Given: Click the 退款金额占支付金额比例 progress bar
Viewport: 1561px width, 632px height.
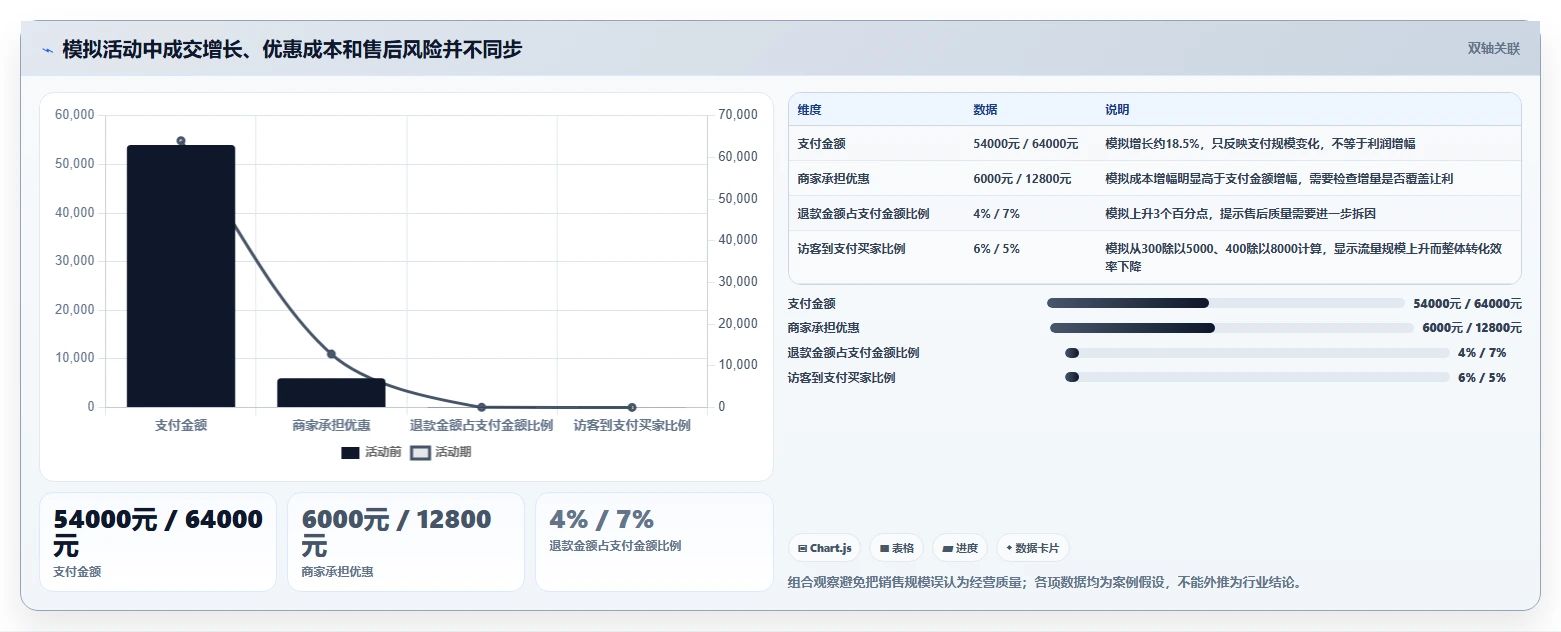Looking at the screenshot, I should [x=1257, y=353].
